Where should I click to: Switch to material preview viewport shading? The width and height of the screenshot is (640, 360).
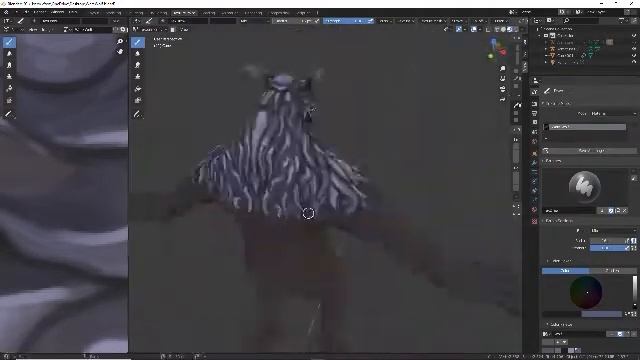(509, 29)
